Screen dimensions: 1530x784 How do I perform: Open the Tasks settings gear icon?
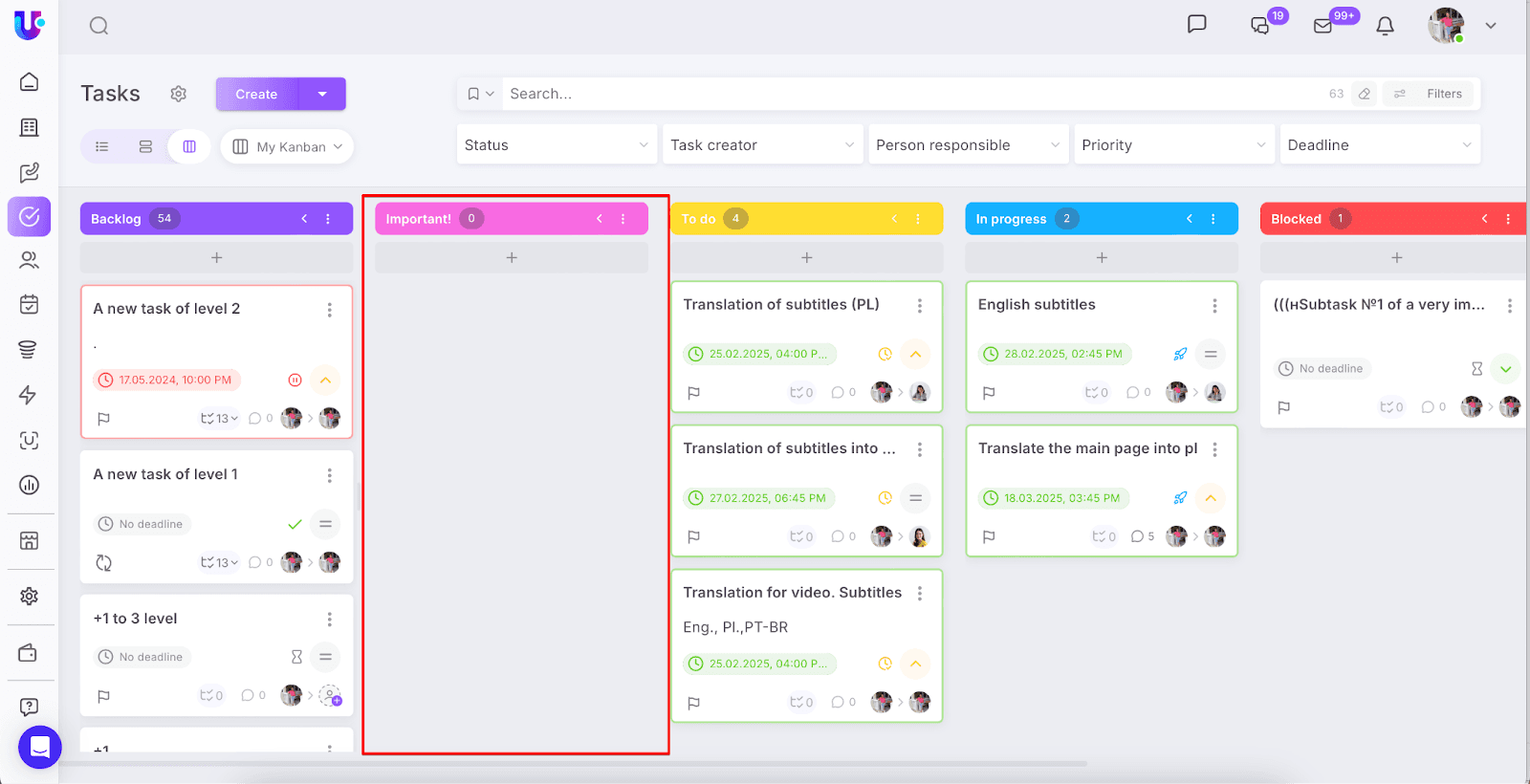point(178,94)
